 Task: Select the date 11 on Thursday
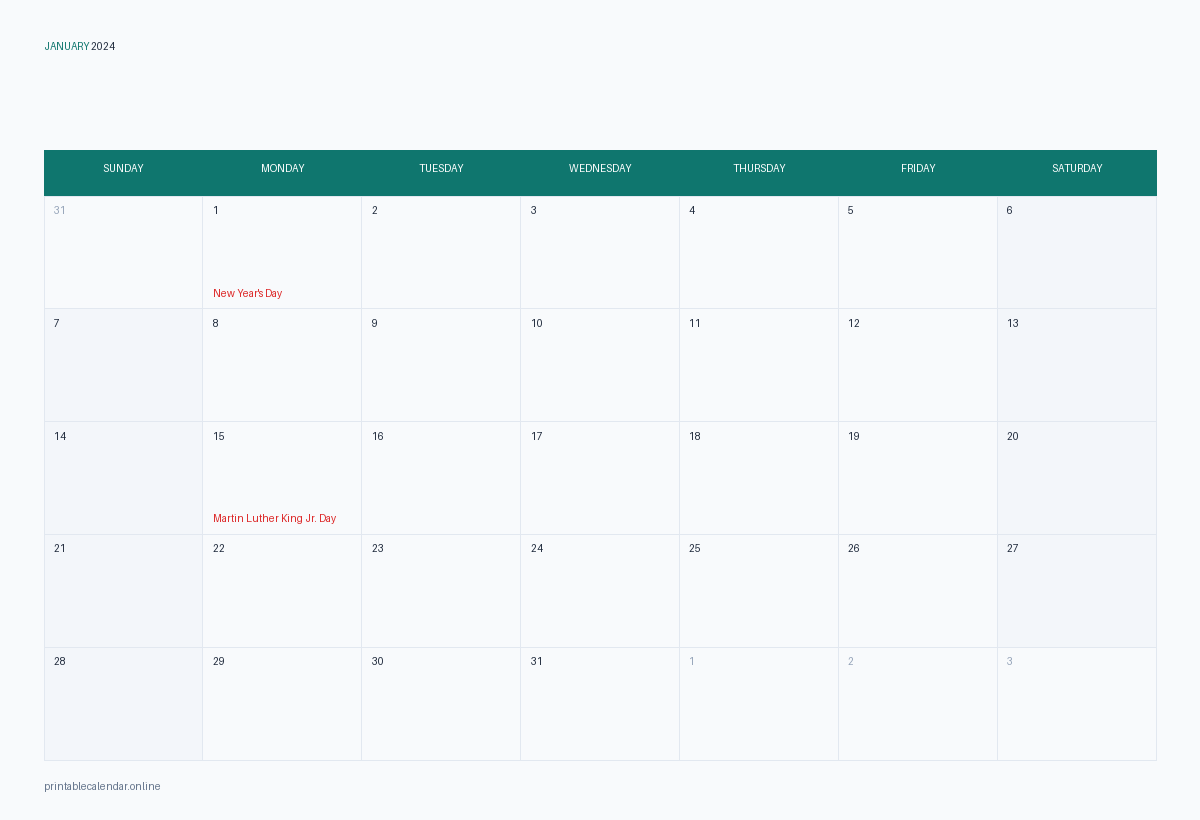pos(759,365)
